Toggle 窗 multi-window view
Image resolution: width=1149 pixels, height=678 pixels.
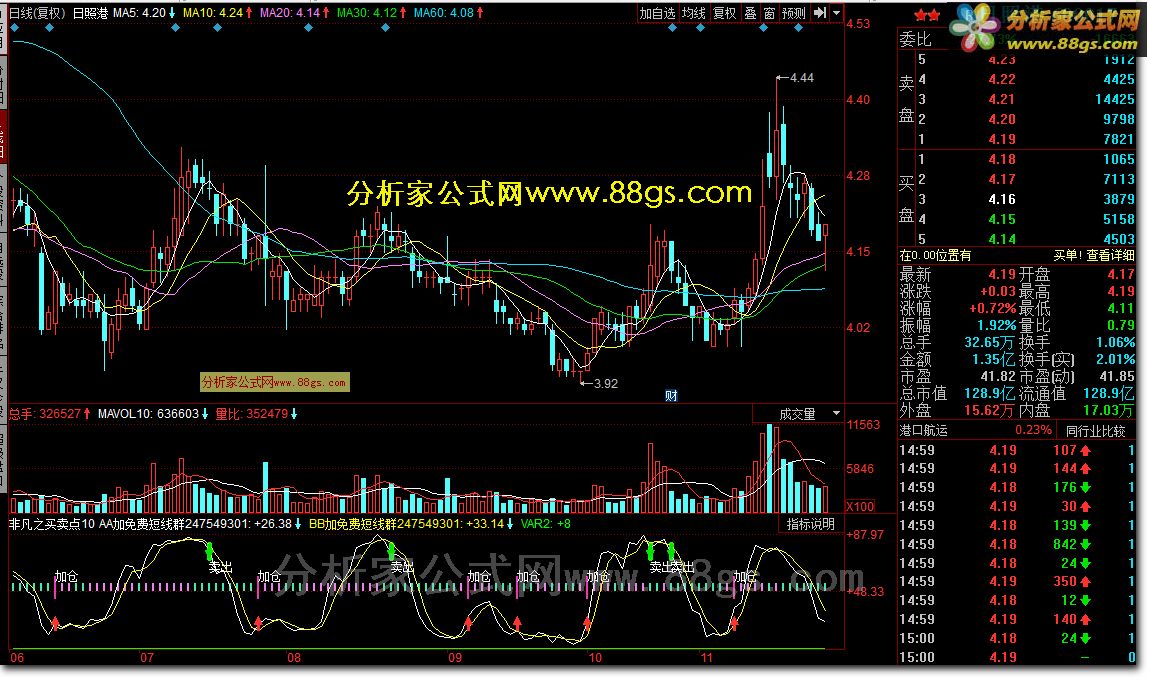(x=769, y=12)
